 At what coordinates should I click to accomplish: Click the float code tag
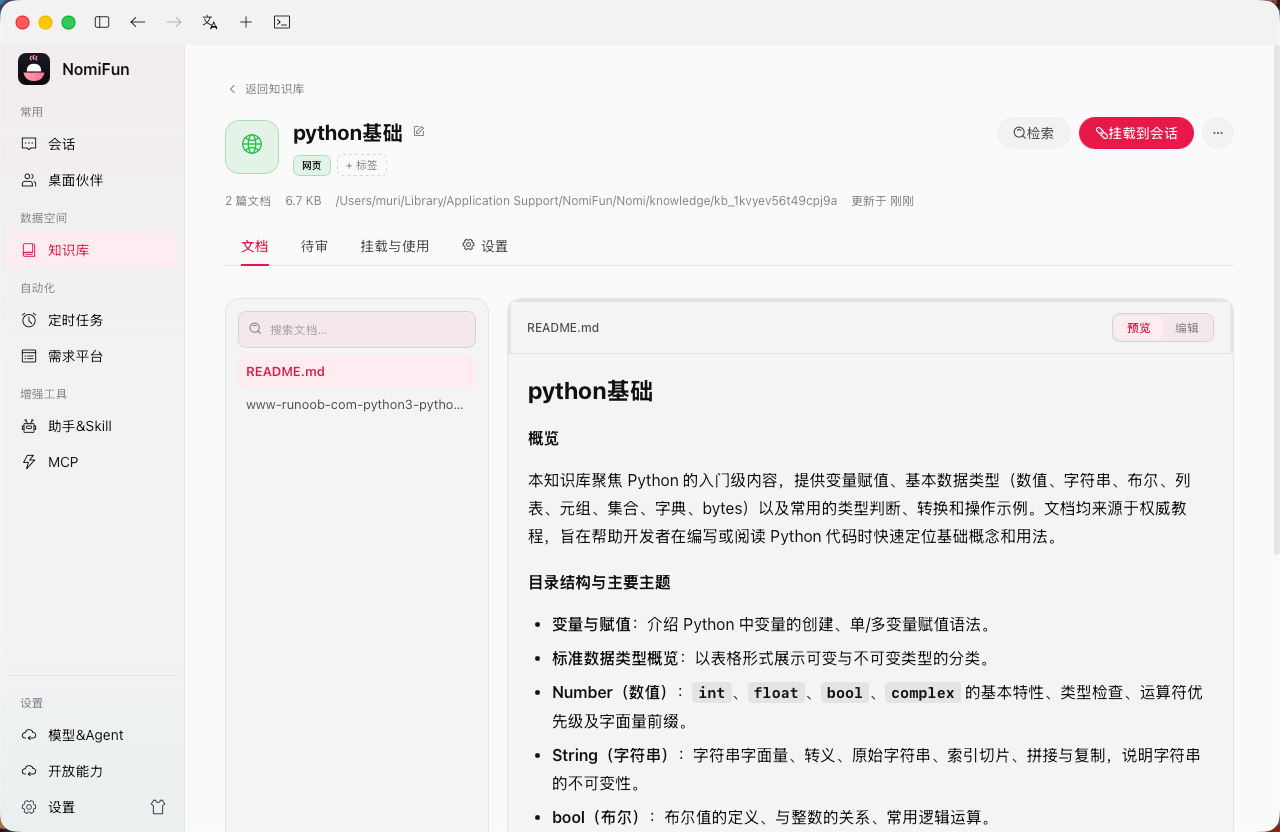click(776, 693)
